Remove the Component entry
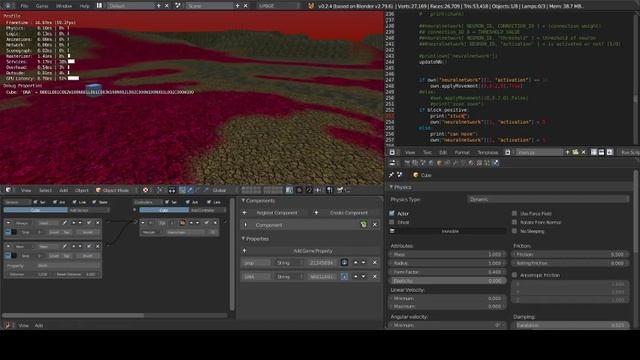 coord(375,225)
